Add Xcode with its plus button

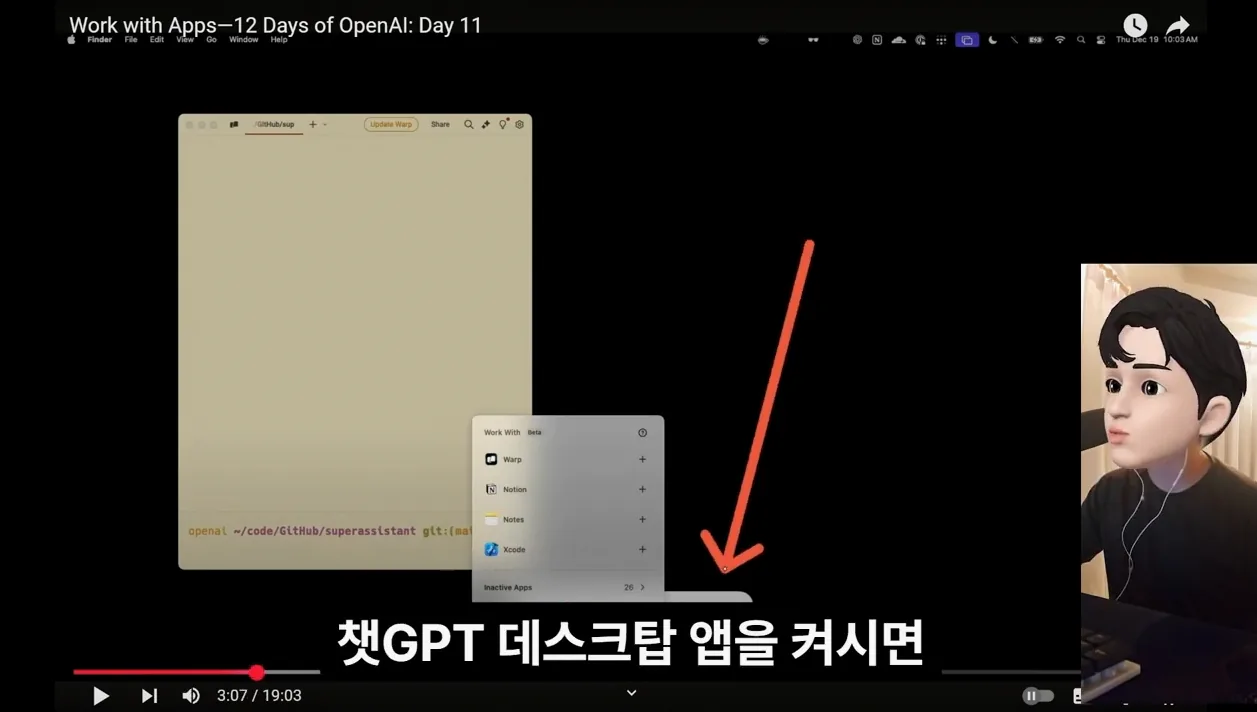click(x=642, y=550)
